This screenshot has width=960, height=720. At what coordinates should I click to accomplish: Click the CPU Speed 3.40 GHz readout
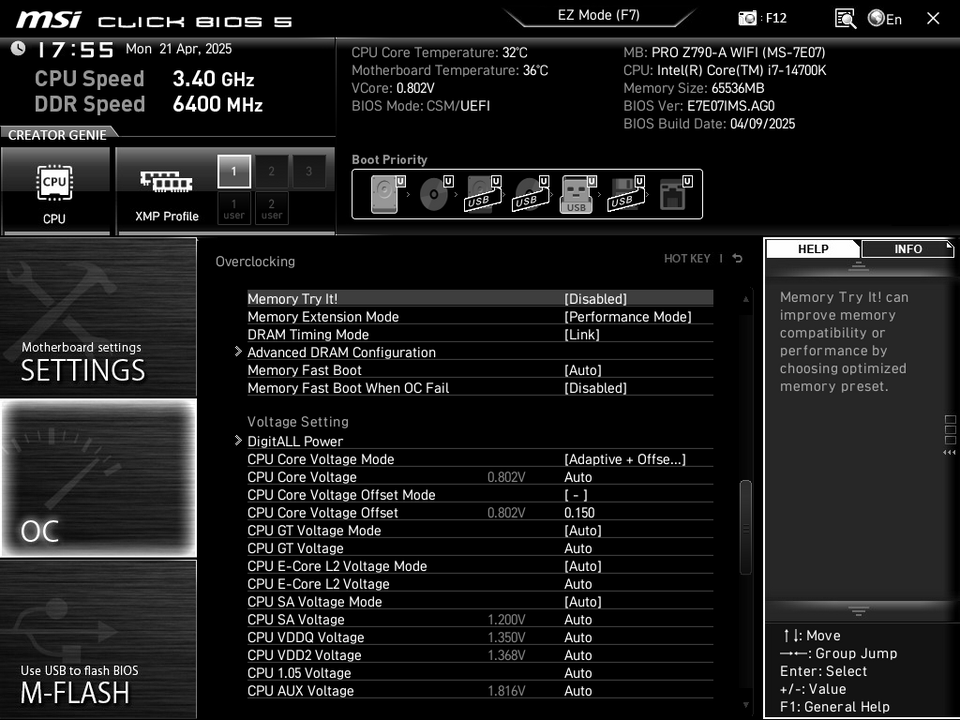point(144,78)
